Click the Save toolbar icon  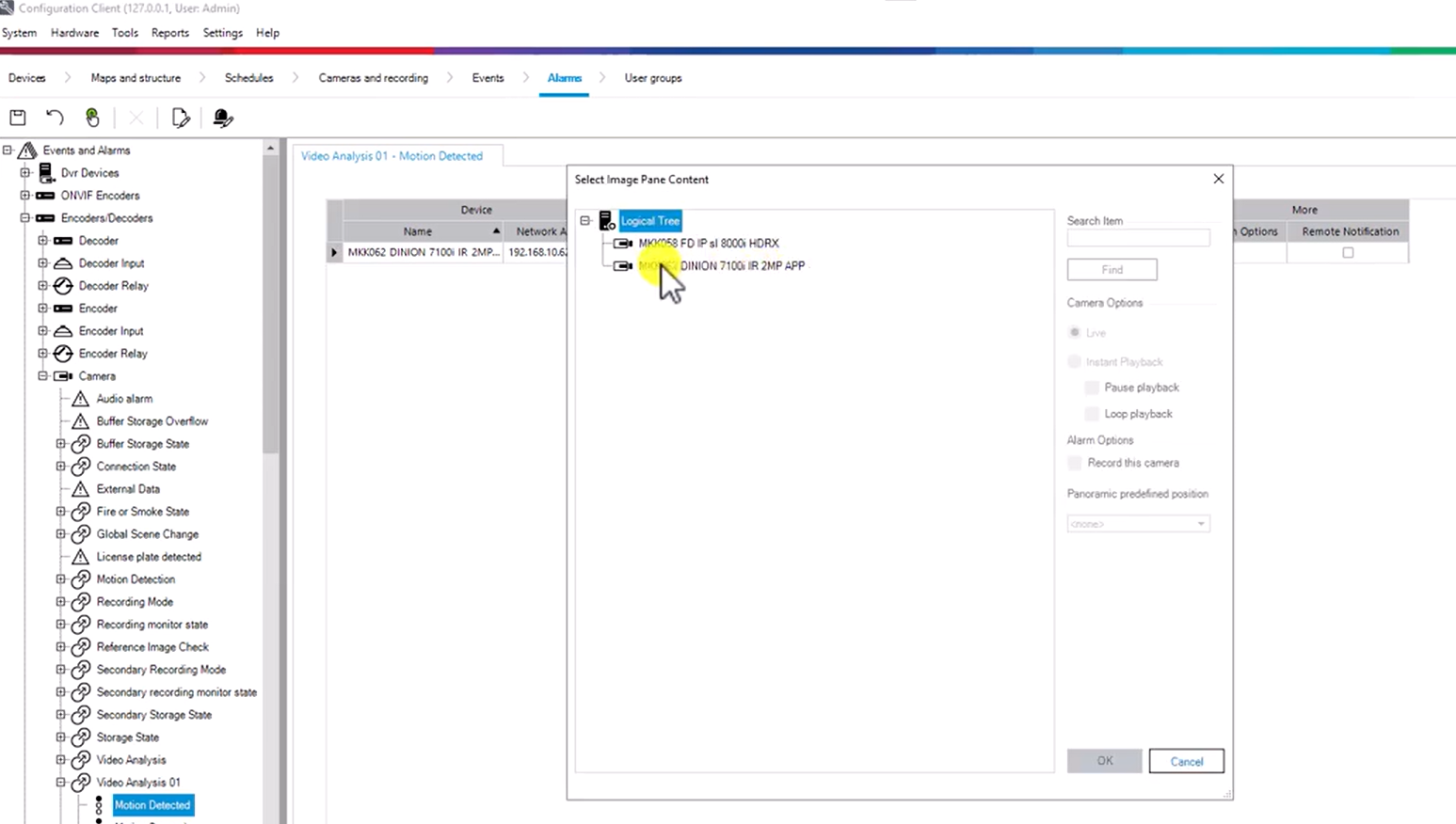(17, 117)
